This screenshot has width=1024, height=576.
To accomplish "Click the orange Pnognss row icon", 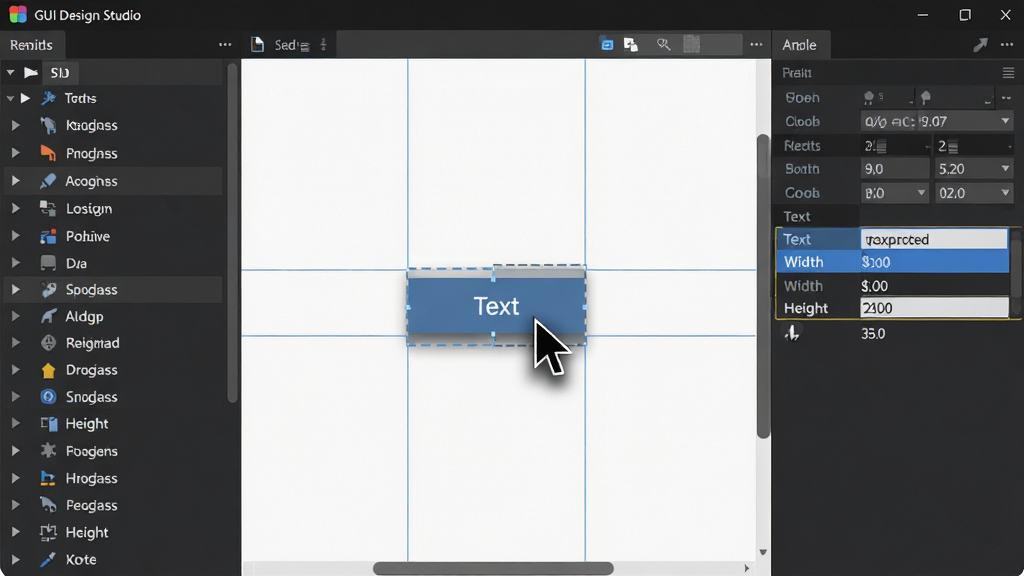I will click(x=48, y=153).
